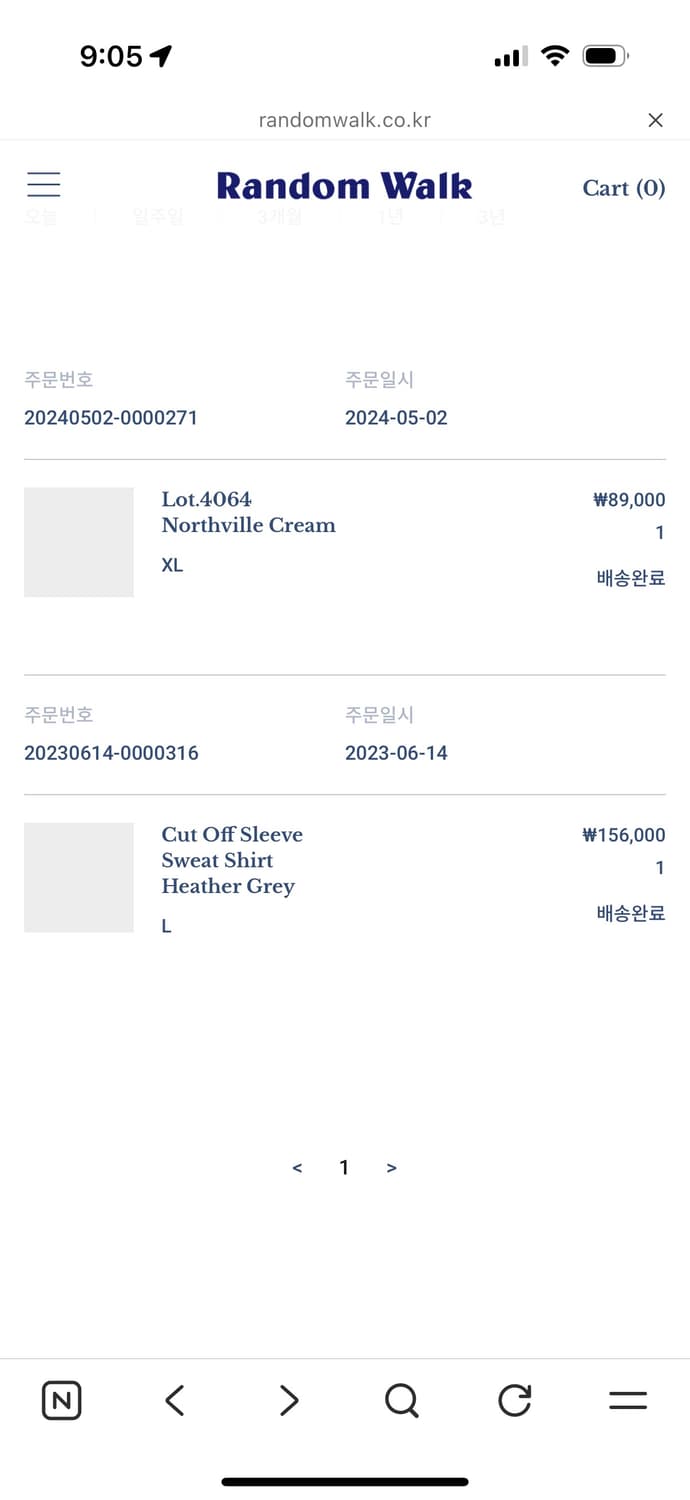This screenshot has height=1500, width=690.
Task: Open order number 20230614-0000316
Action: 111,753
